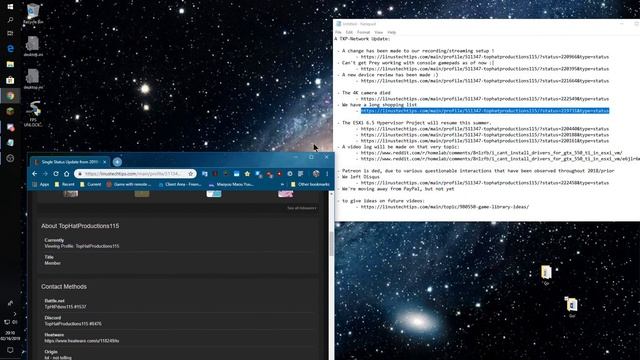
Task: Click the first follower avatar thumbnail
Action: point(71,193)
